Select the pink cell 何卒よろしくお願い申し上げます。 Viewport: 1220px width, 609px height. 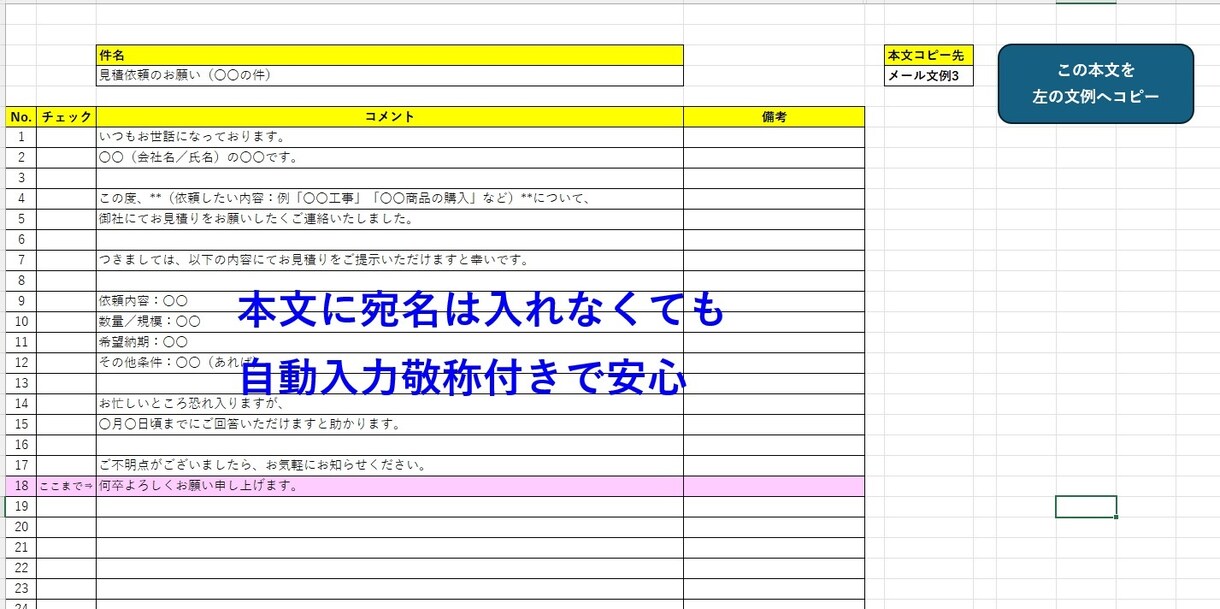(390, 486)
